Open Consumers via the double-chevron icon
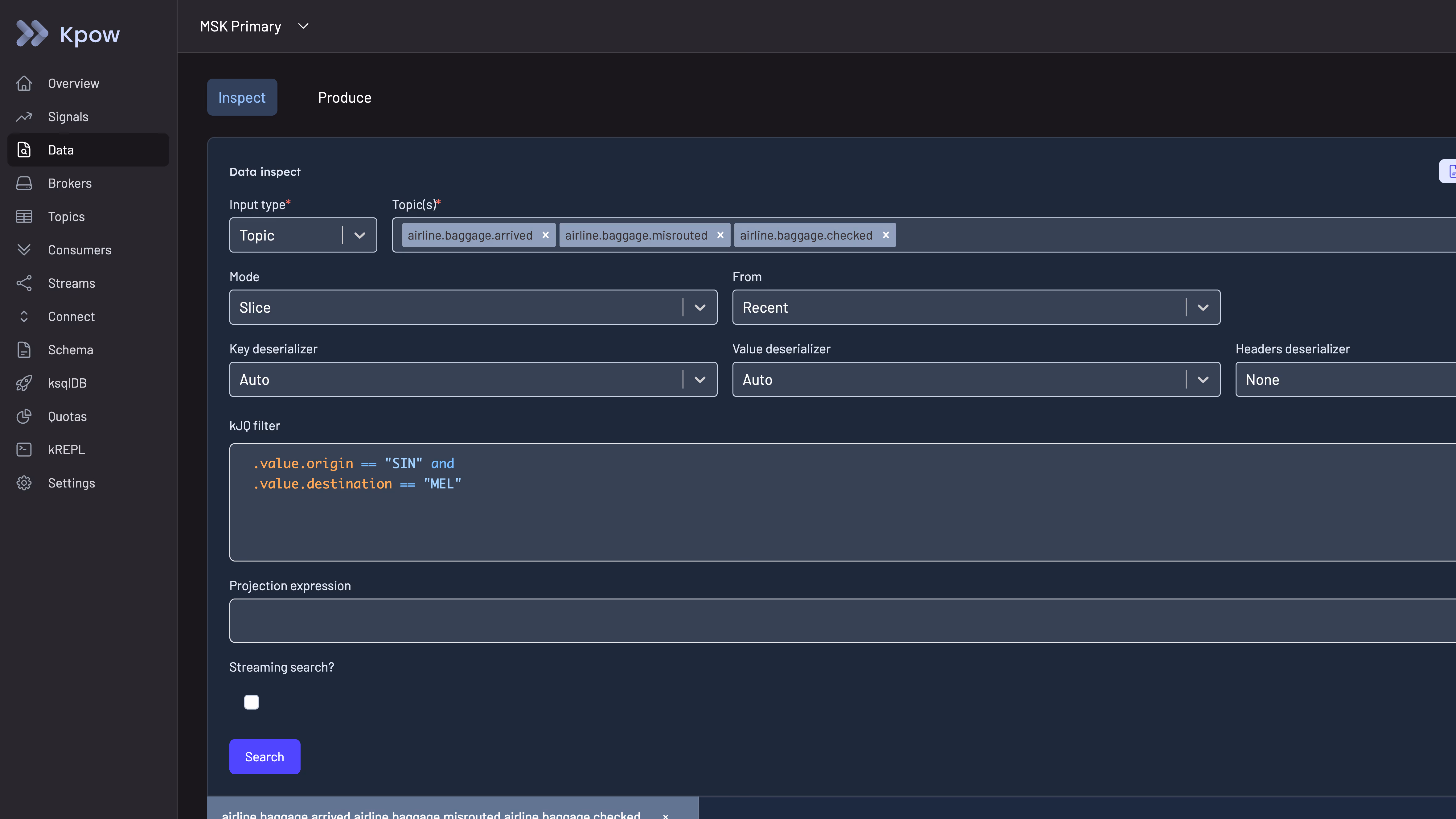The height and width of the screenshot is (819, 1456). pyautogui.click(x=24, y=250)
